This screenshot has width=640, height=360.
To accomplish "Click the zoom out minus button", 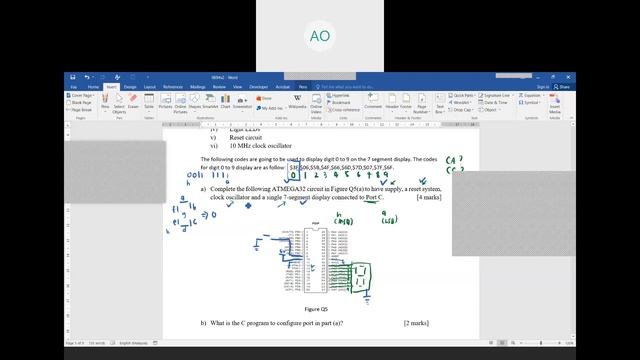I will (x=522, y=343).
